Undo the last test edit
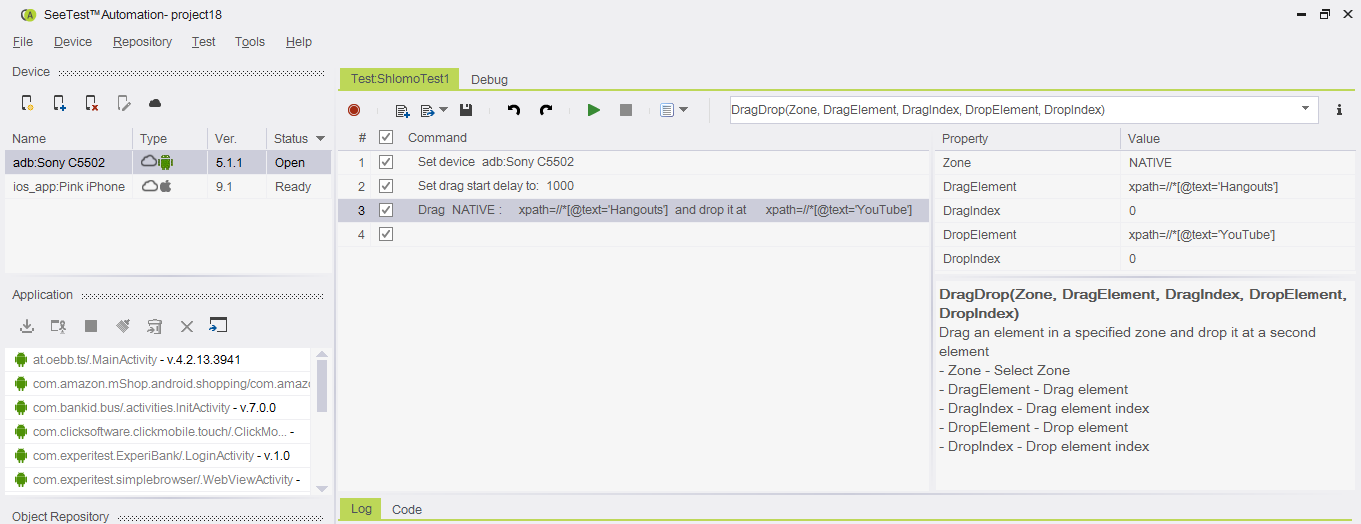 pos(514,110)
